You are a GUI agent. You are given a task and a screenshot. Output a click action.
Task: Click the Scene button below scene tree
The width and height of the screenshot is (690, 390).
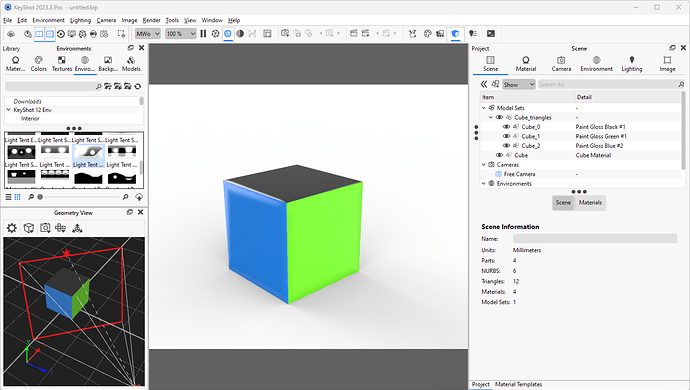click(563, 202)
